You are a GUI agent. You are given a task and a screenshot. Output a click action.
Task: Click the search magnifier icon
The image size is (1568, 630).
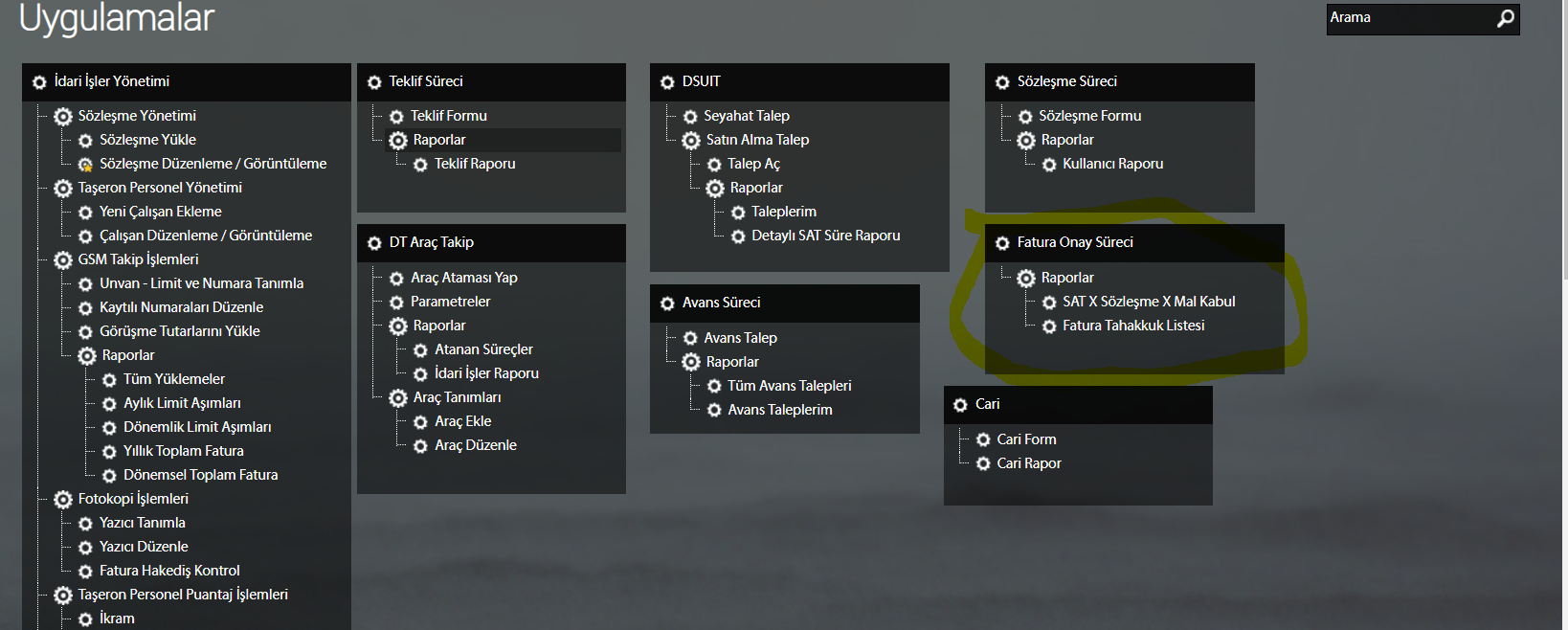tap(1506, 18)
